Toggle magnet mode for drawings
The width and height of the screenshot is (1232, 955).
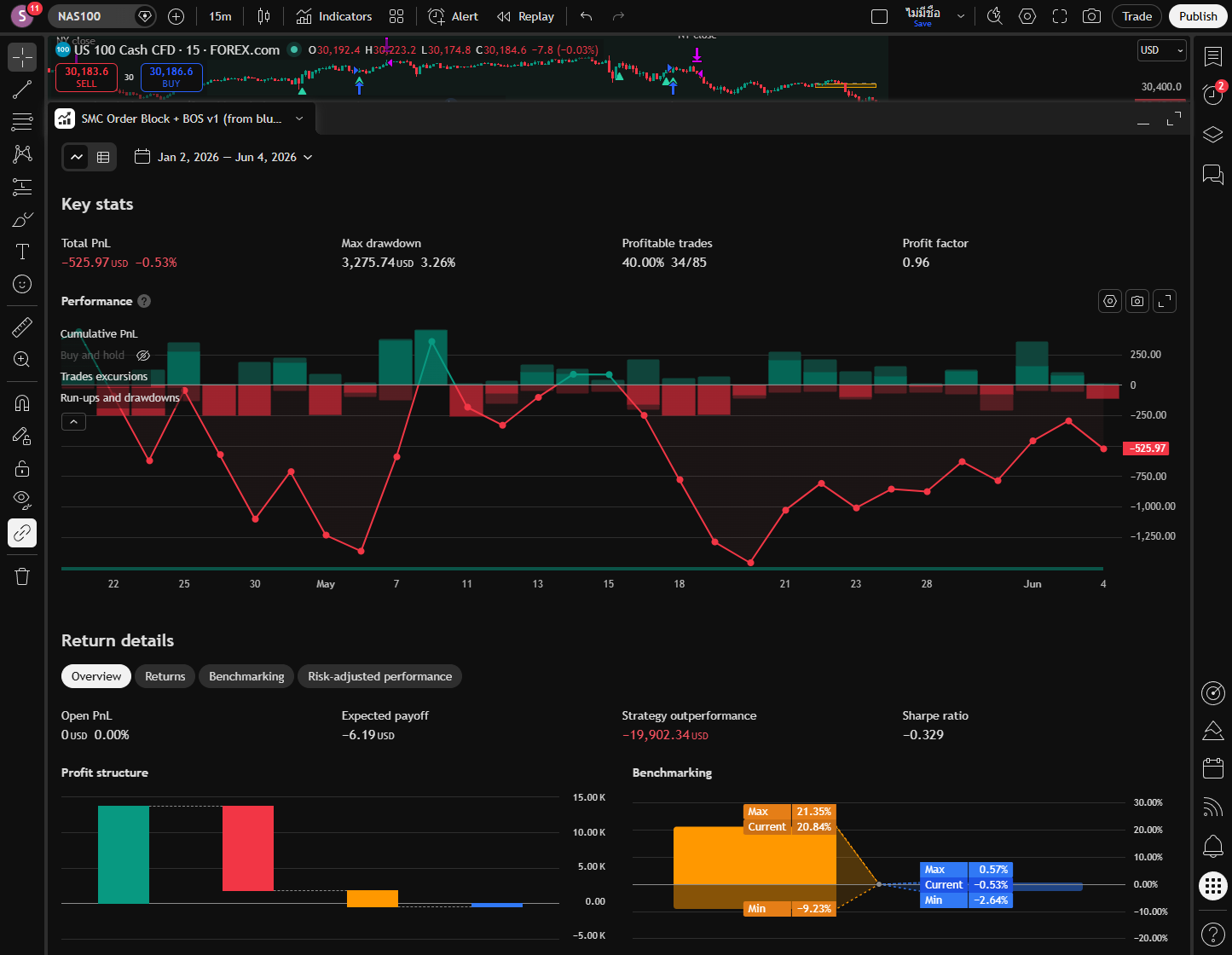(22, 403)
